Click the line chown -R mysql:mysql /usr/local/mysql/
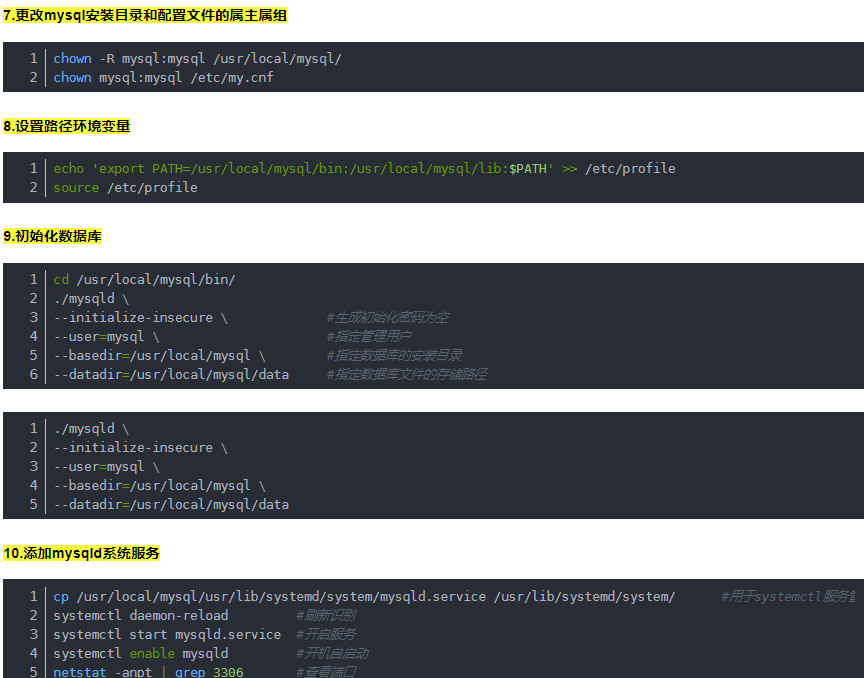Screen dimensions: 864x678 click(x=197, y=58)
